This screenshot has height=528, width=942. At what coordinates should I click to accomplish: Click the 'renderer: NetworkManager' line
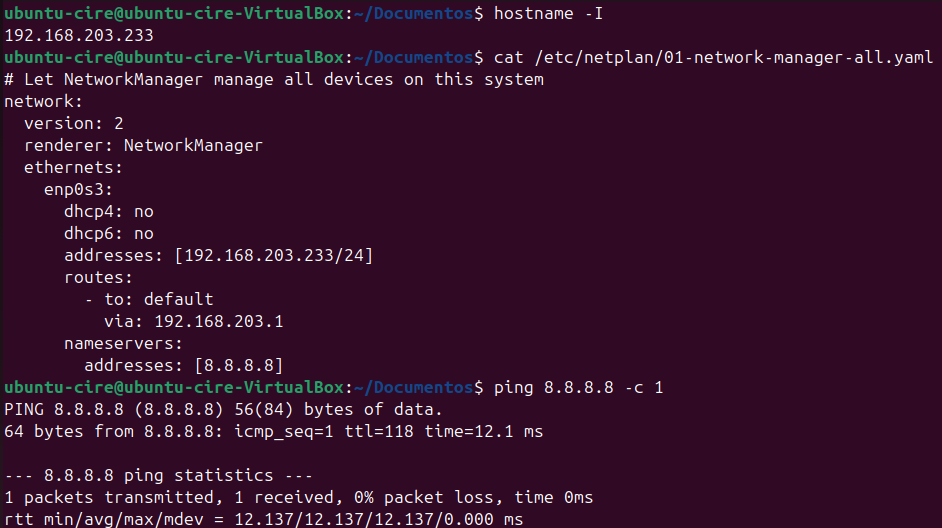click(x=143, y=145)
